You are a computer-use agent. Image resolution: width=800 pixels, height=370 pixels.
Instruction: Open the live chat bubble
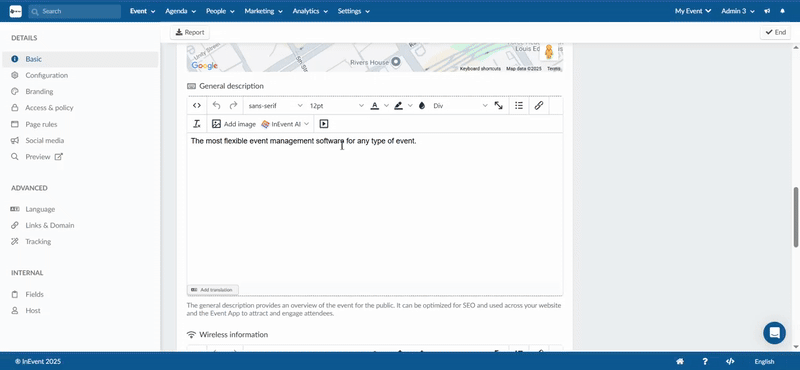[774, 333]
